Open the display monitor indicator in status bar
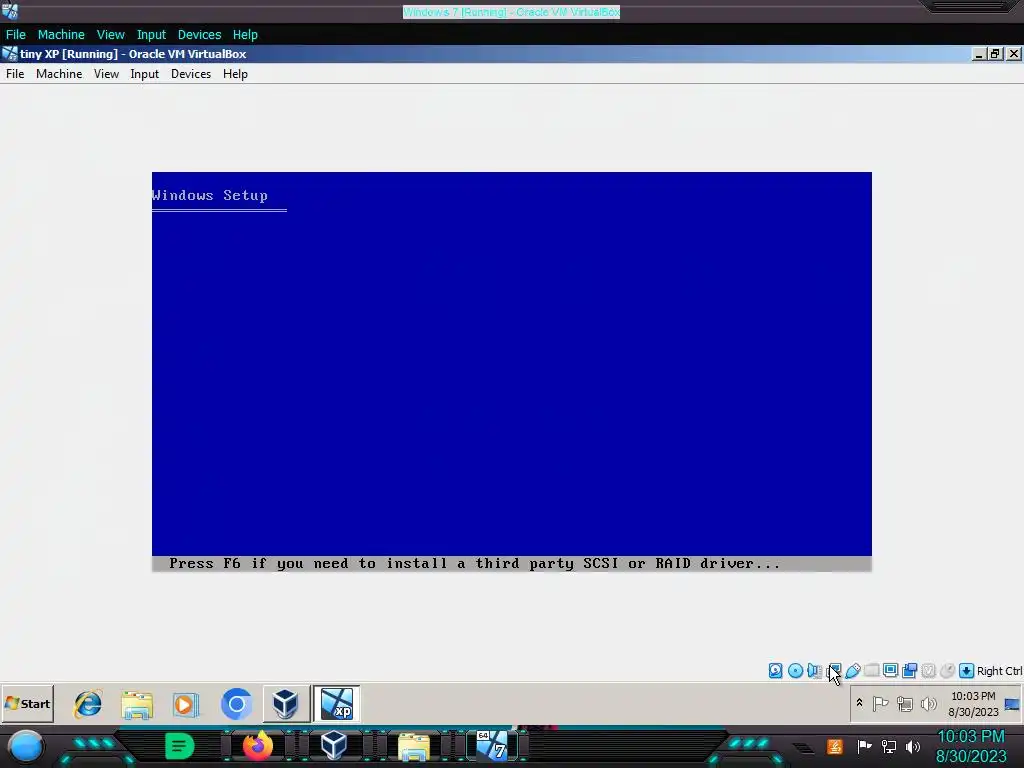The height and width of the screenshot is (768, 1024). [890, 671]
